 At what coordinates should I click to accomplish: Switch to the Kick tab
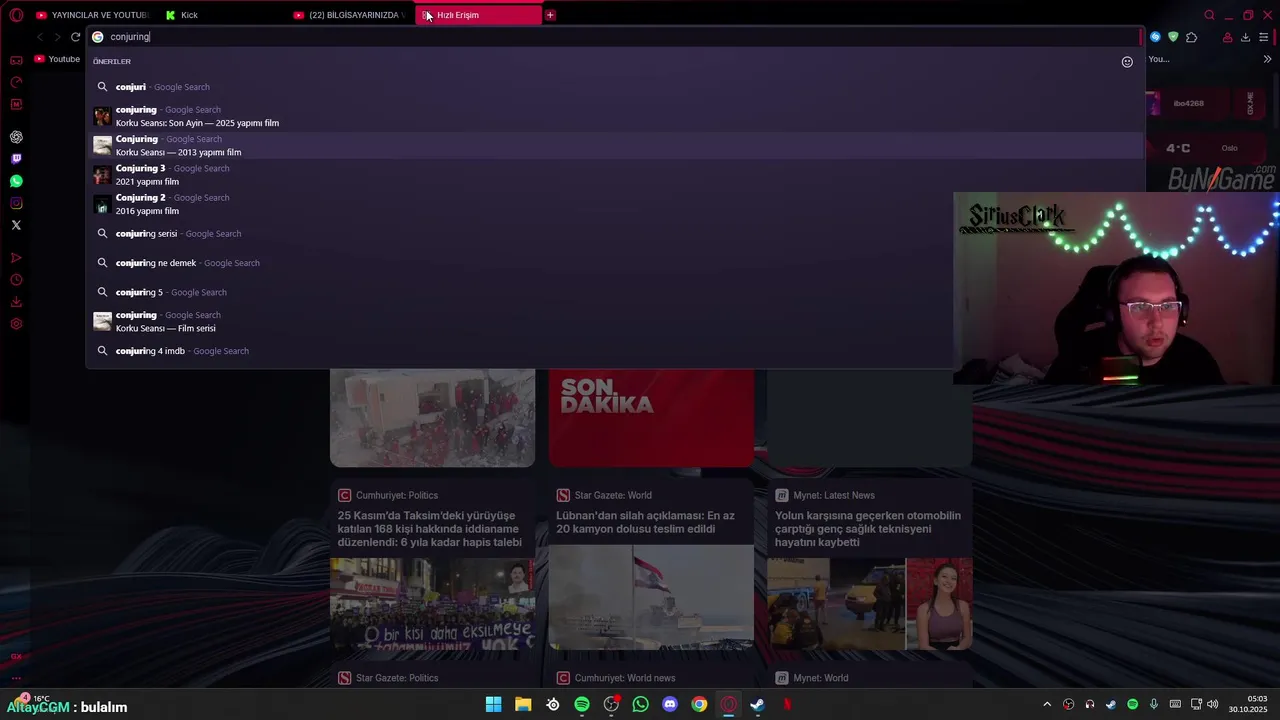click(x=222, y=15)
